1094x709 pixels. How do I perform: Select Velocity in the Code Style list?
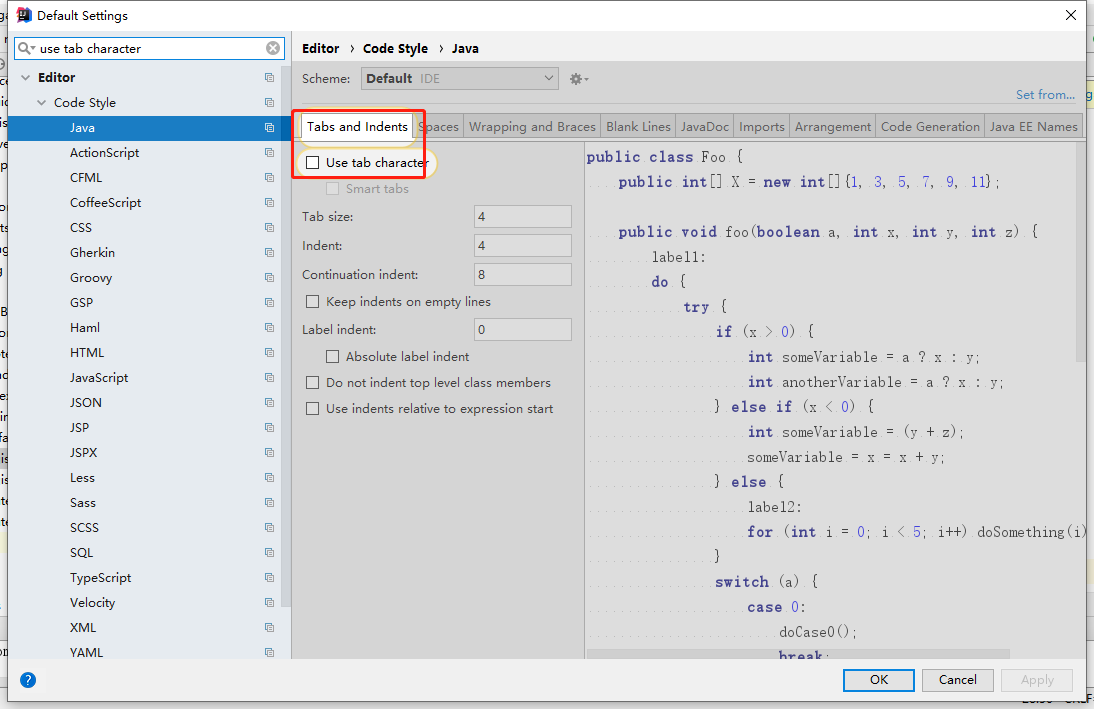tap(92, 603)
